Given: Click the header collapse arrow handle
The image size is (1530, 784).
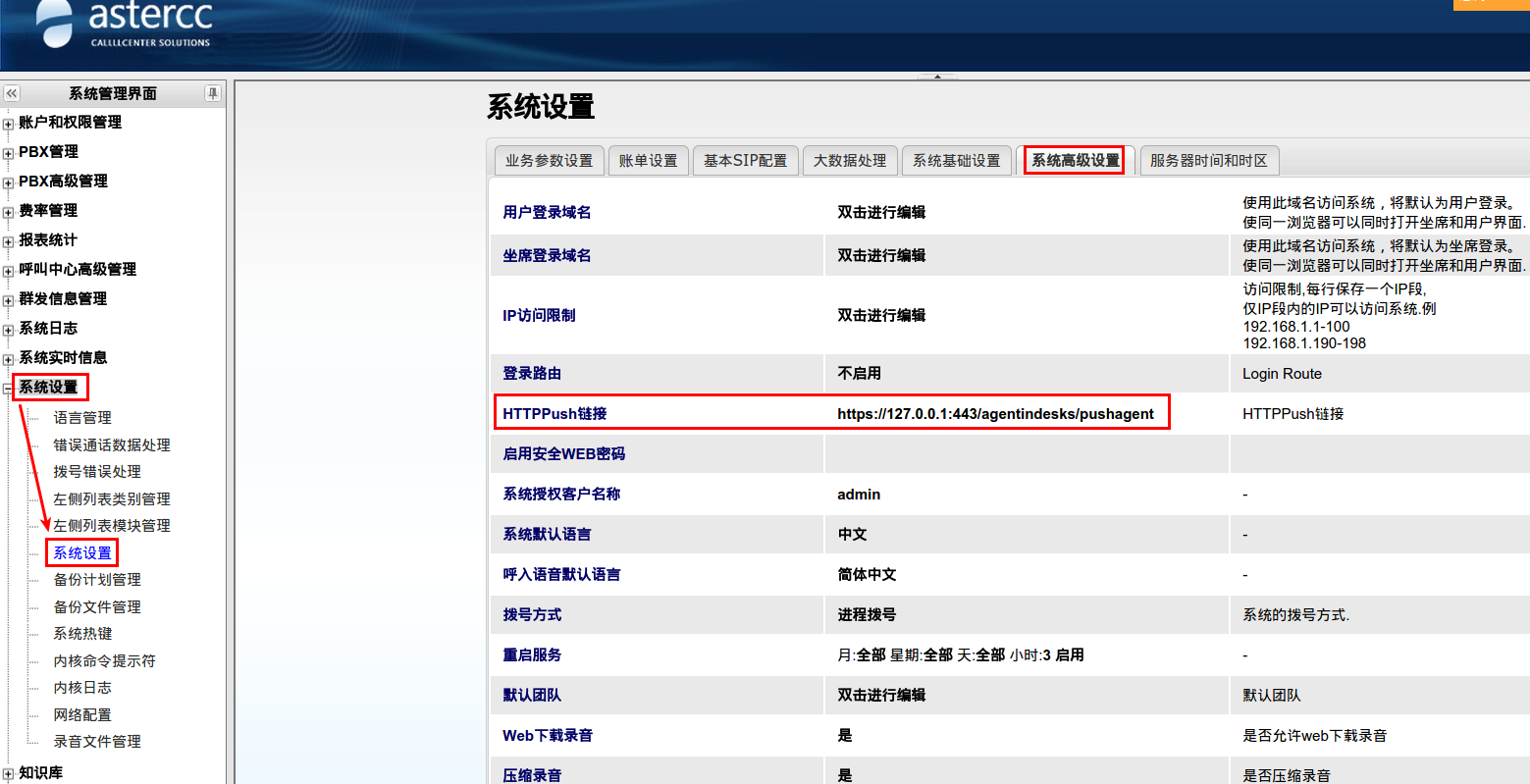Looking at the screenshot, I should [936, 76].
